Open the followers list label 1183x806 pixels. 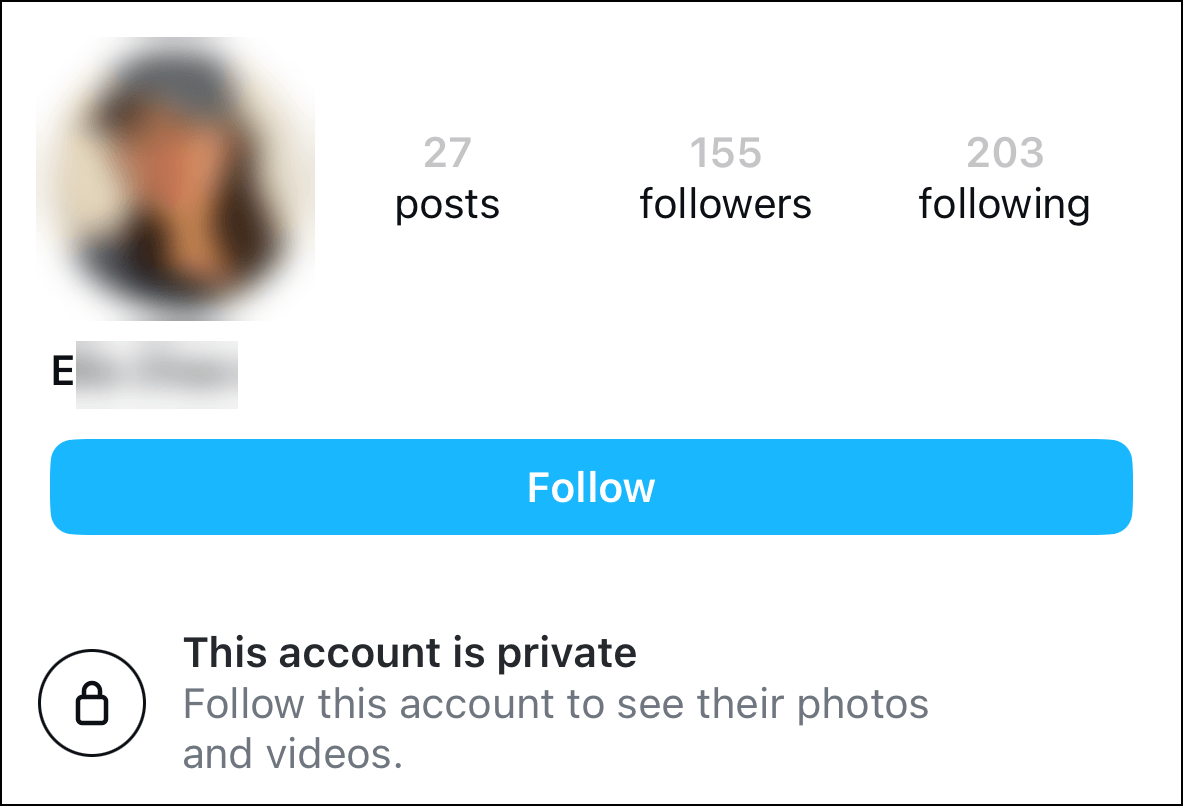pos(726,204)
